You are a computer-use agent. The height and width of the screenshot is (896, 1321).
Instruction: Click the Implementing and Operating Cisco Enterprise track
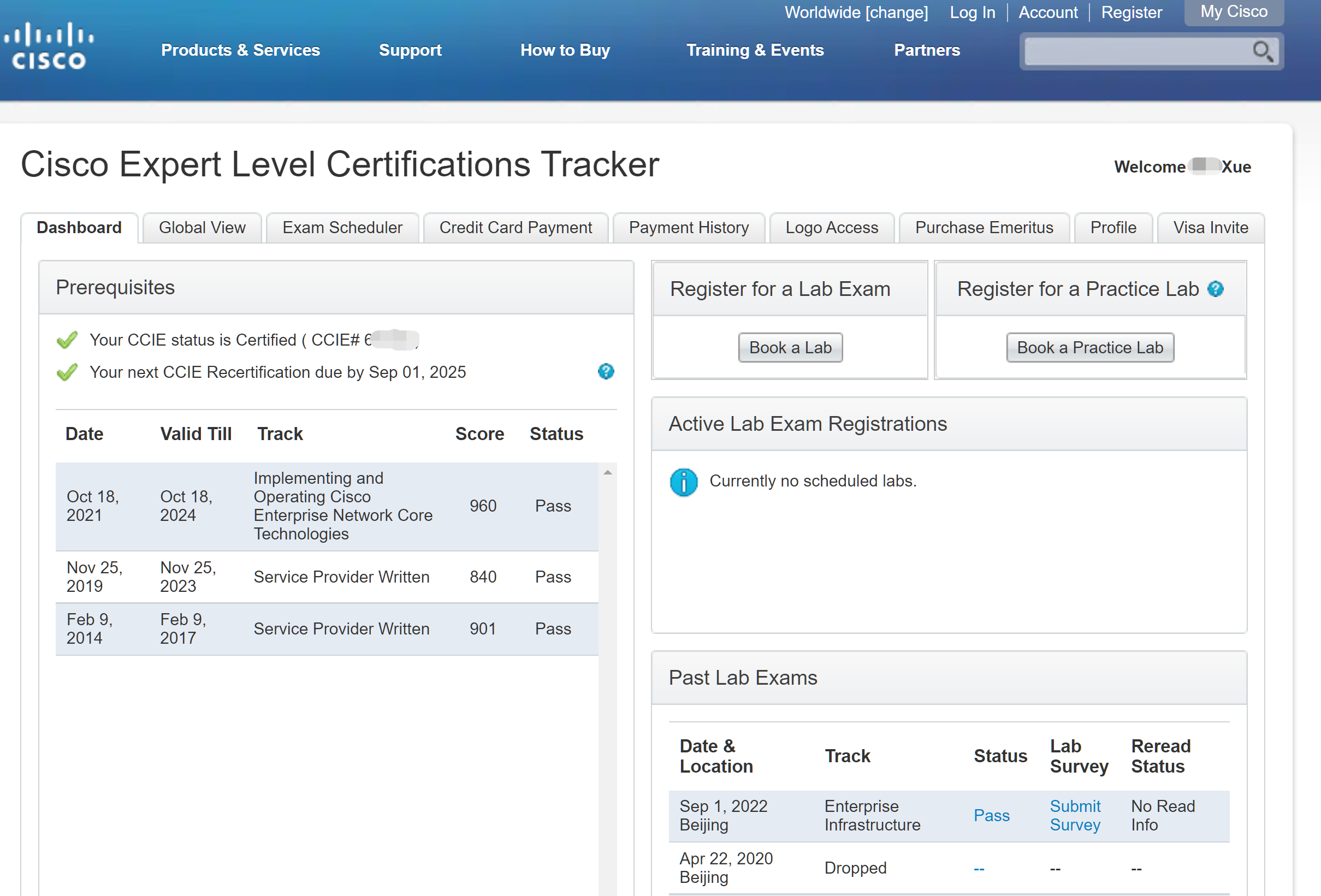pos(343,506)
